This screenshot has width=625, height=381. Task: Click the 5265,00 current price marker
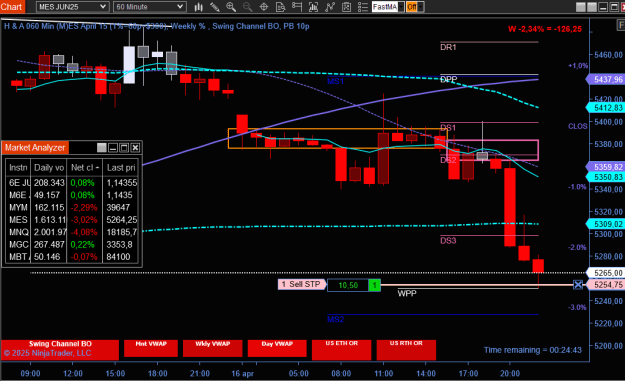[x=606, y=273]
